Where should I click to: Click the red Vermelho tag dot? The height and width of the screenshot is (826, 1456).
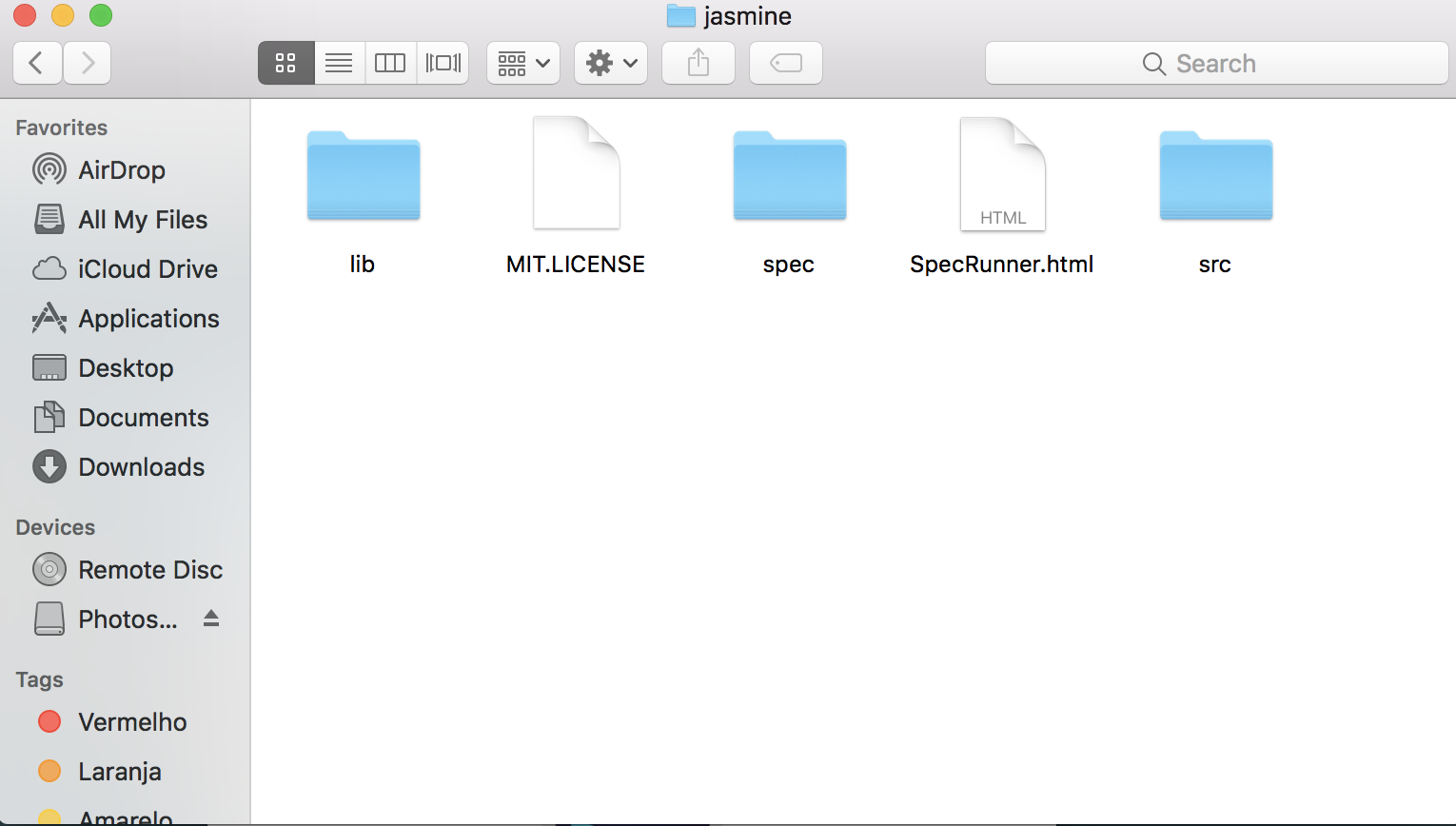[49, 721]
